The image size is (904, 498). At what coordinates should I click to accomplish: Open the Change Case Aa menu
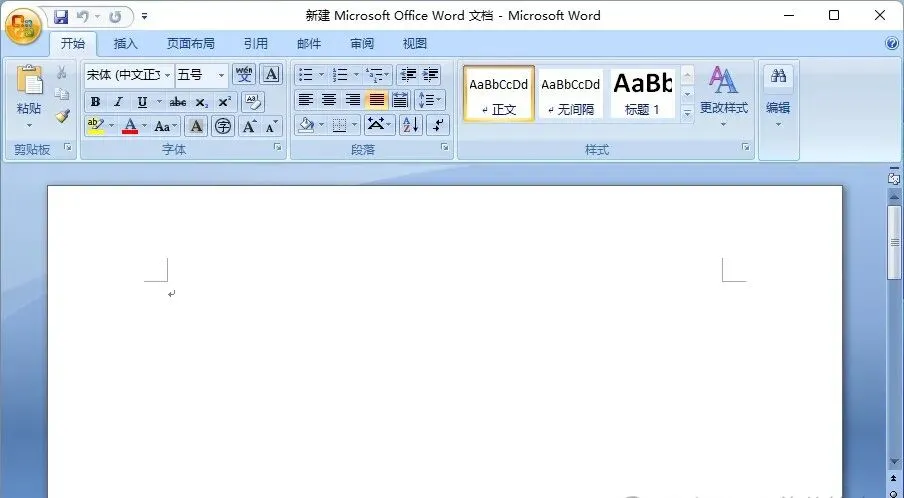[x=165, y=126]
